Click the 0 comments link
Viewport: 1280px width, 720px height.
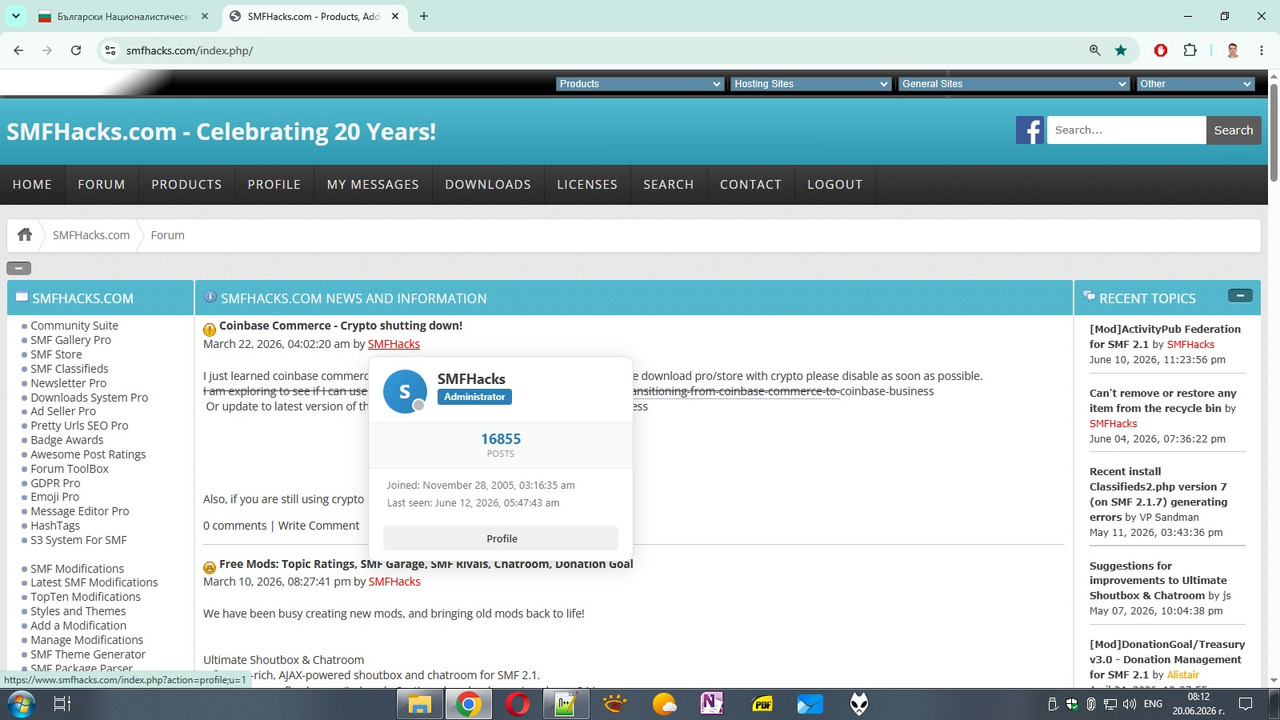[235, 525]
